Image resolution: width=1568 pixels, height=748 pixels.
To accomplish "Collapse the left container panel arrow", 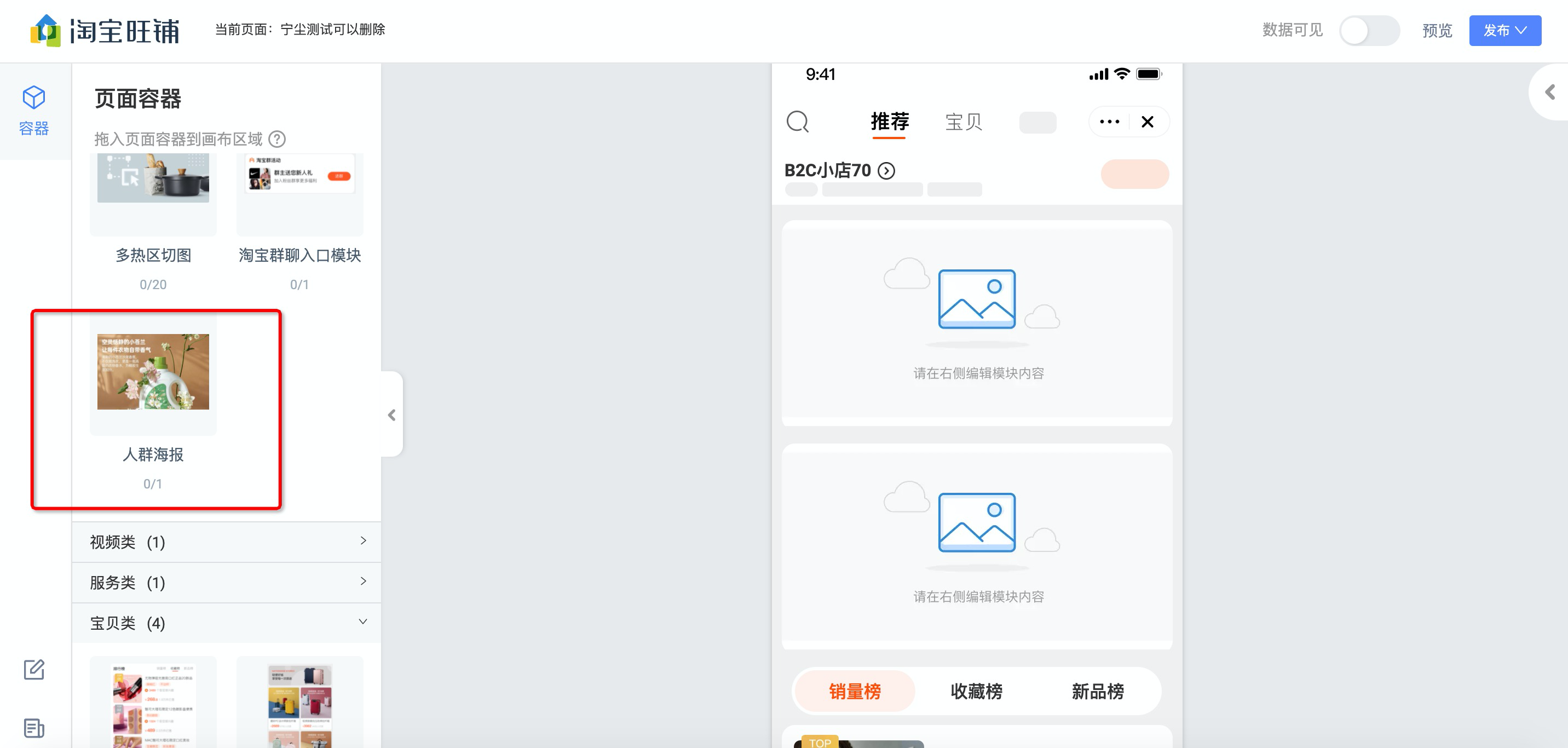I will [391, 415].
